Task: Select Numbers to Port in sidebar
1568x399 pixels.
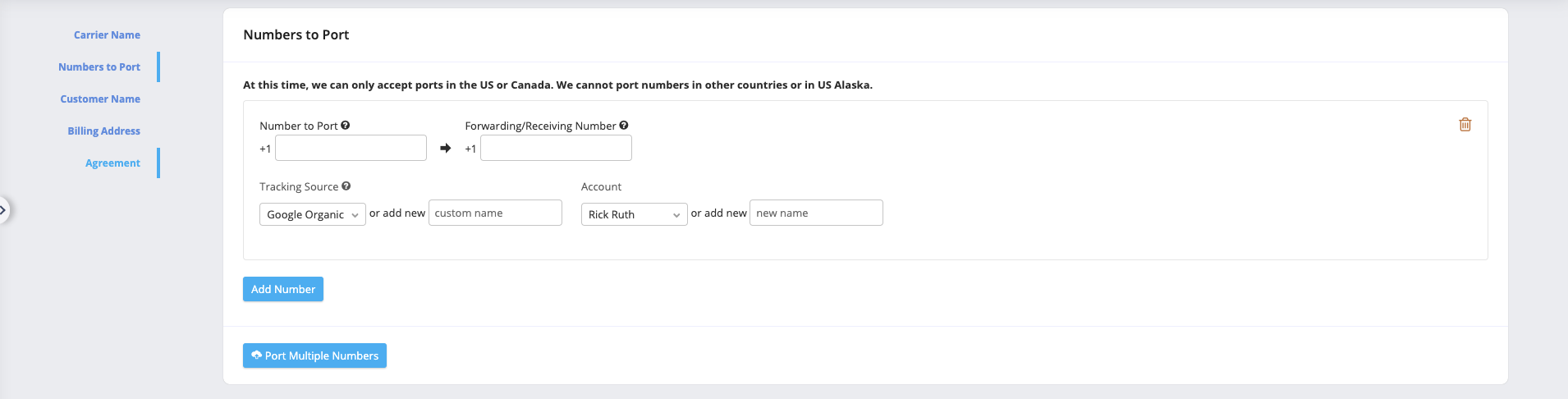Action: tap(99, 67)
